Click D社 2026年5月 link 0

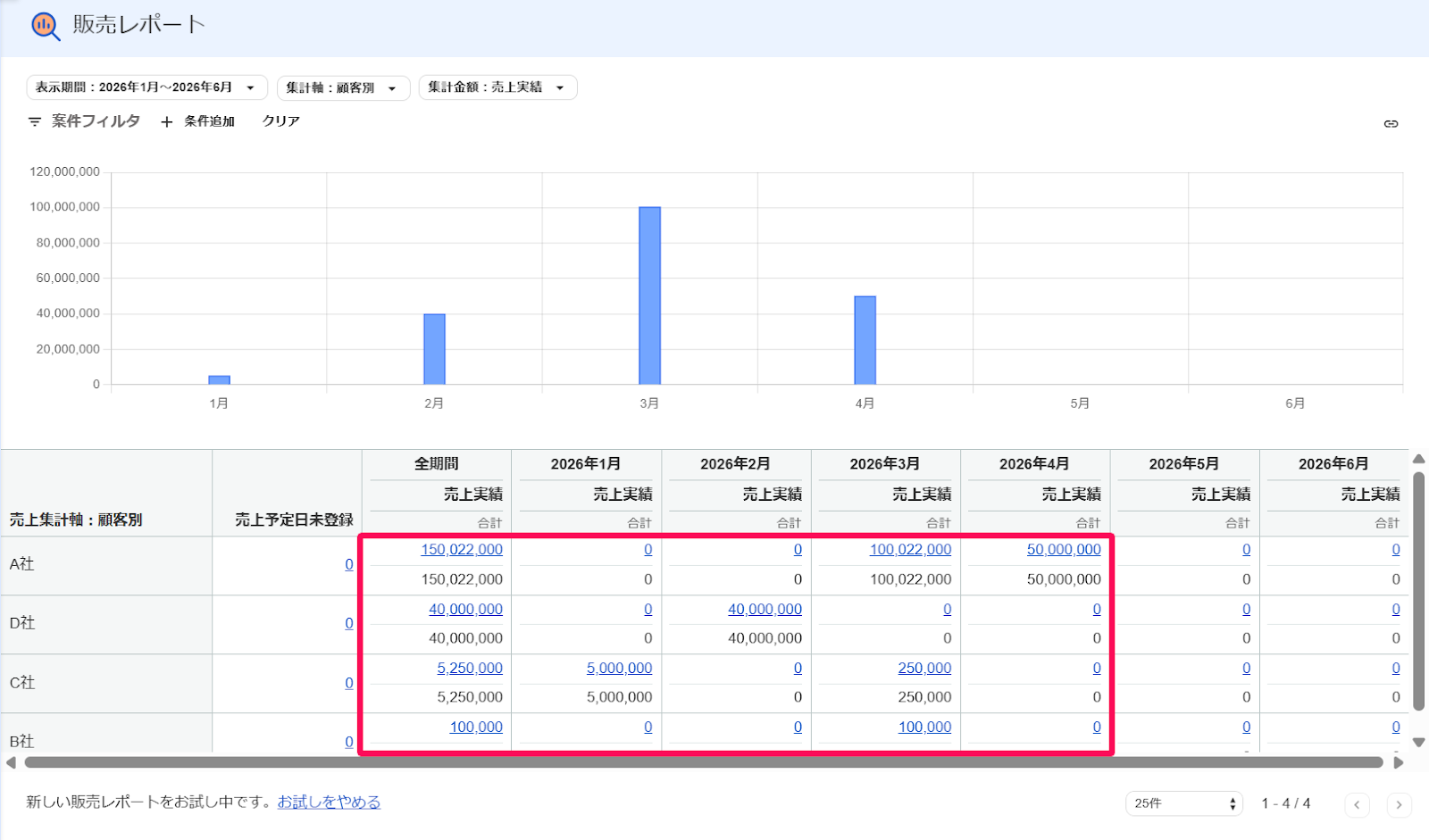pyautogui.click(x=1247, y=609)
